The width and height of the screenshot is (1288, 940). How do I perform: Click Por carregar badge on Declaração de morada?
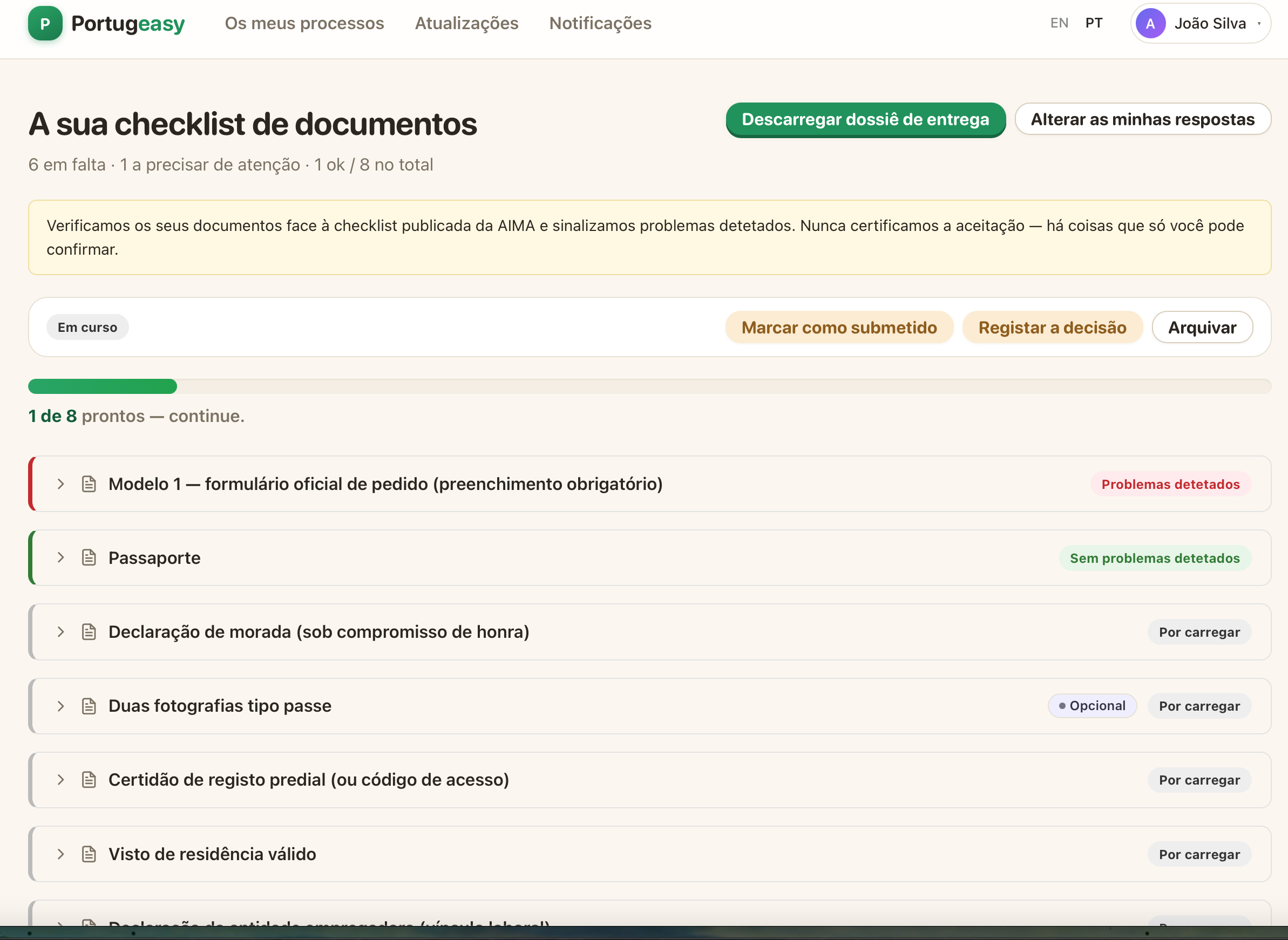tap(1199, 632)
